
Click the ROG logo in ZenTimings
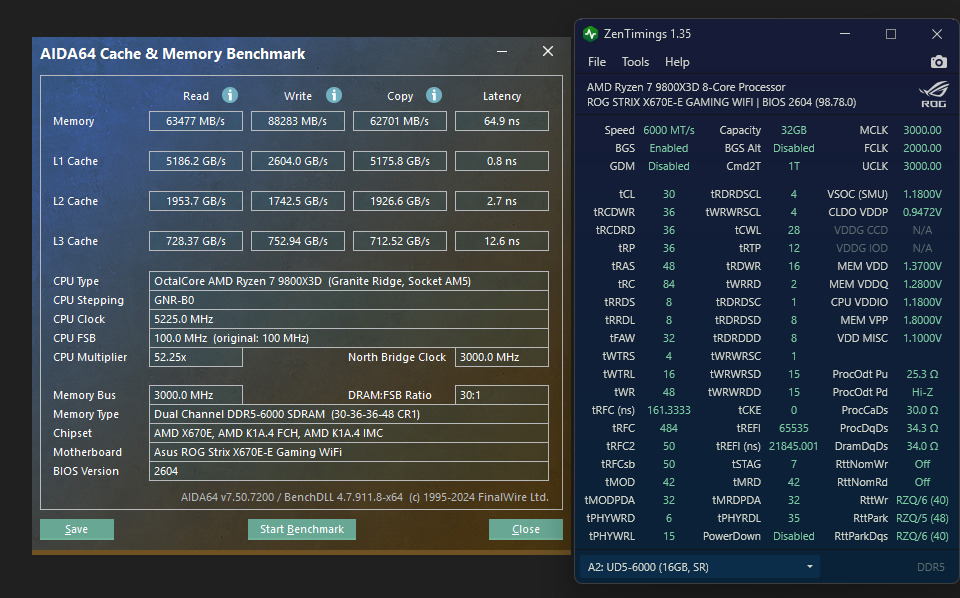[934, 95]
